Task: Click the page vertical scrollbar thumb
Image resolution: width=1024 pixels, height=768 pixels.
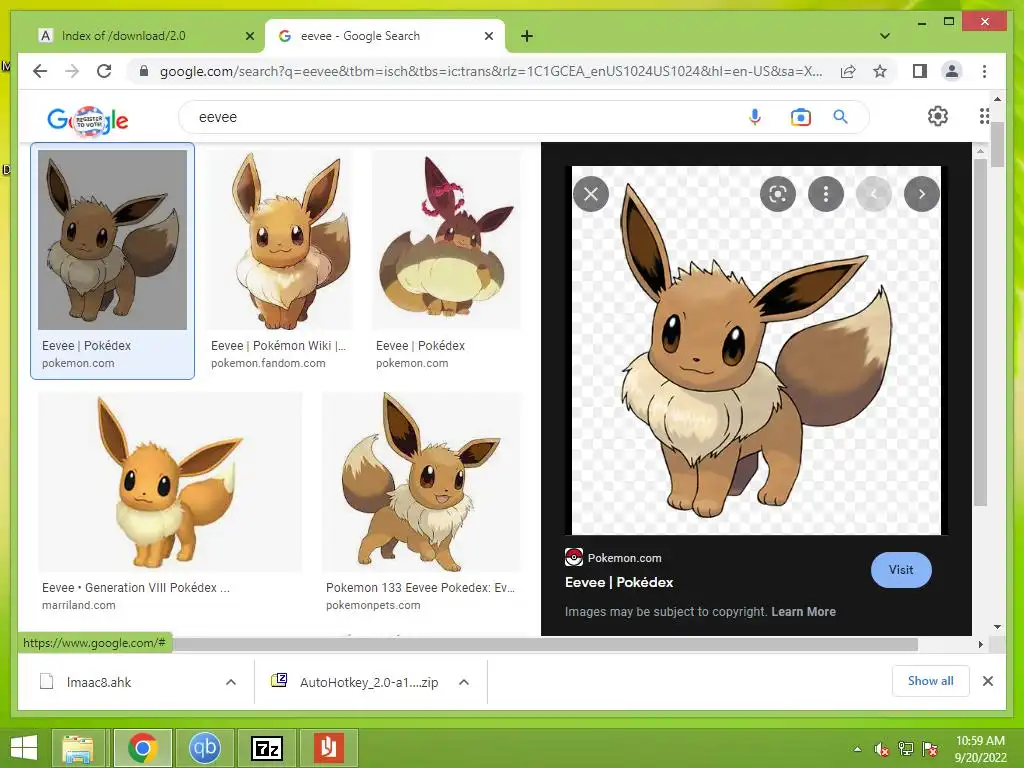Action: pyautogui.click(x=997, y=144)
